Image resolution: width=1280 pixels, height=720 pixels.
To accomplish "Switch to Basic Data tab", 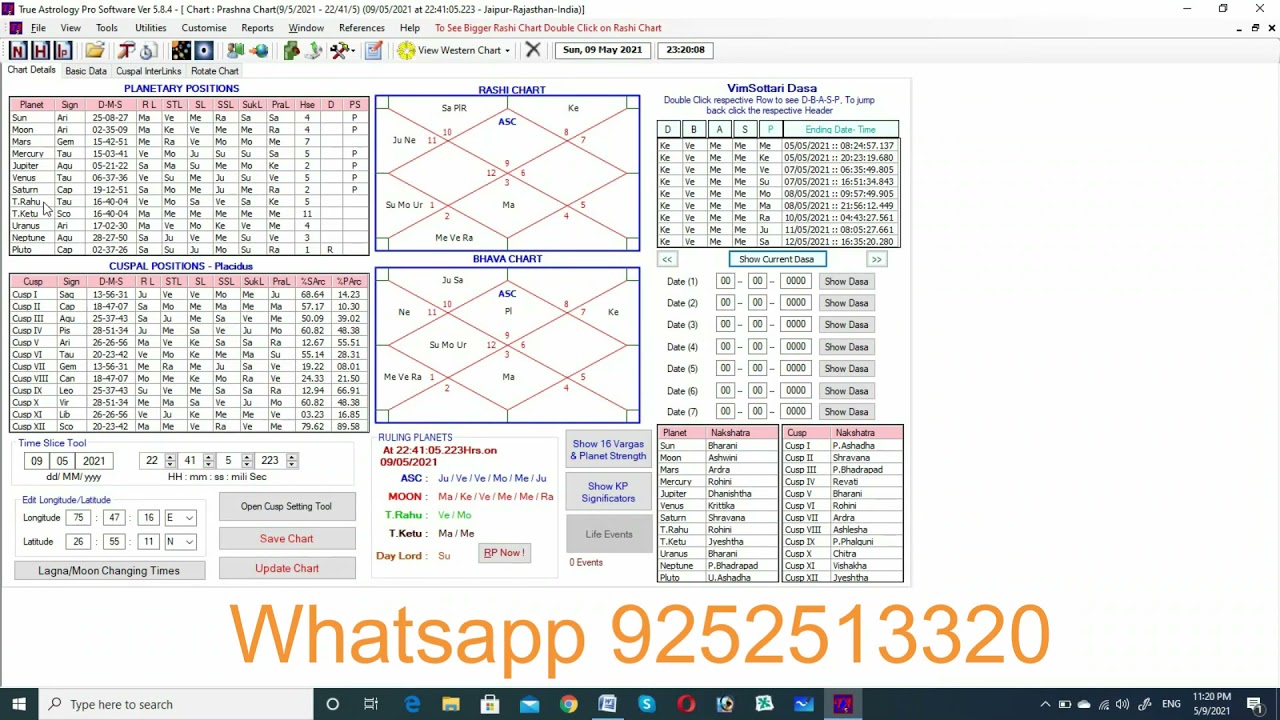I will pyautogui.click(x=86, y=71).
